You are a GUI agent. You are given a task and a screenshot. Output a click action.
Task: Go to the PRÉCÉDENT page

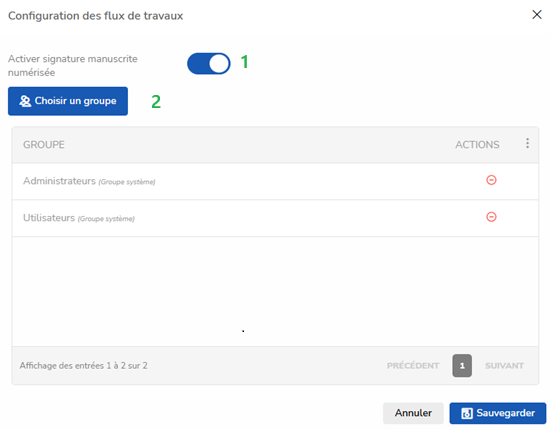click(x=413, y=366)
